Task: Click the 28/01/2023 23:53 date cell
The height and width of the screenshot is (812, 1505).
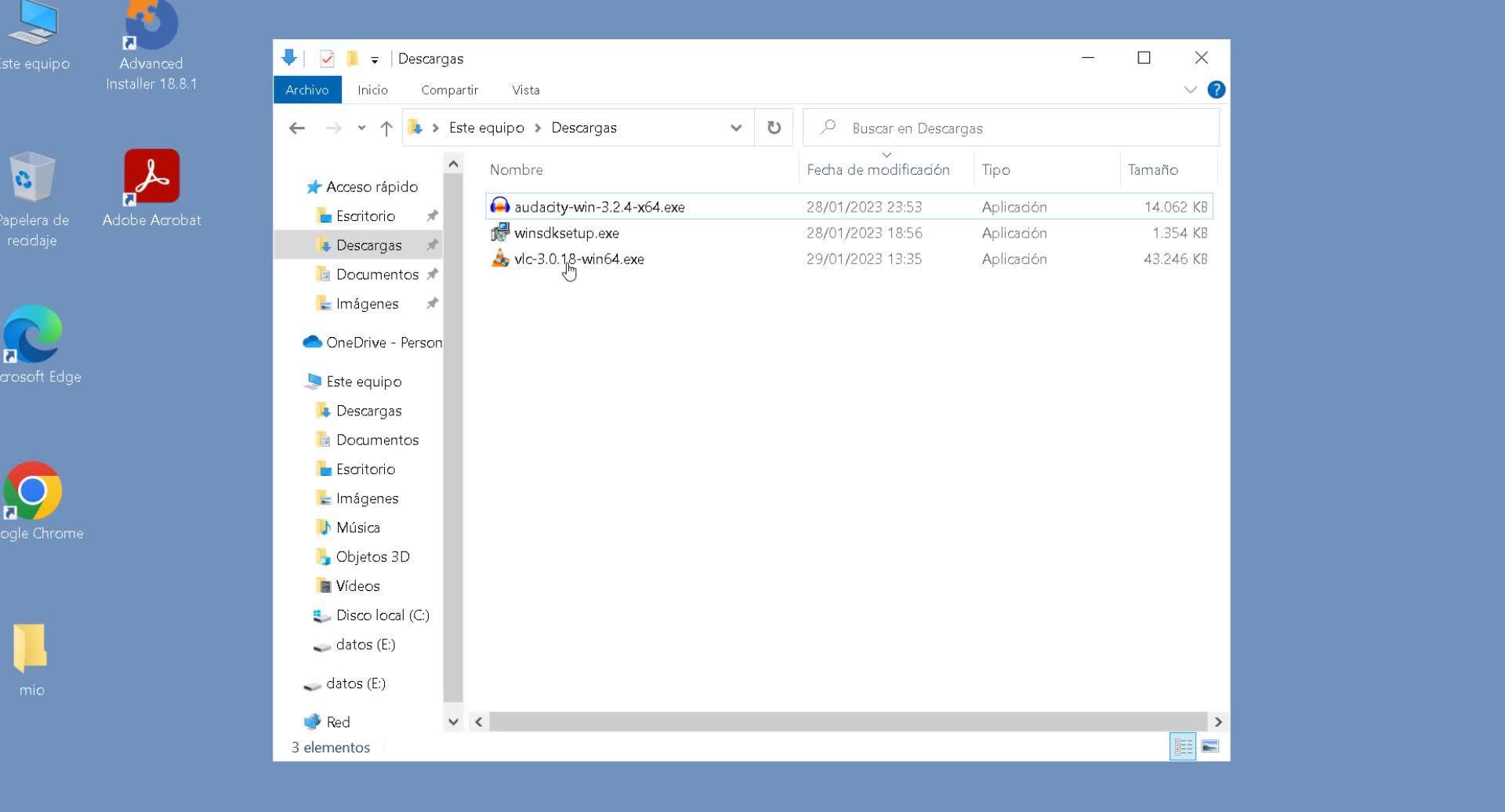Action: pyautogui.click(x=864, y=207)
